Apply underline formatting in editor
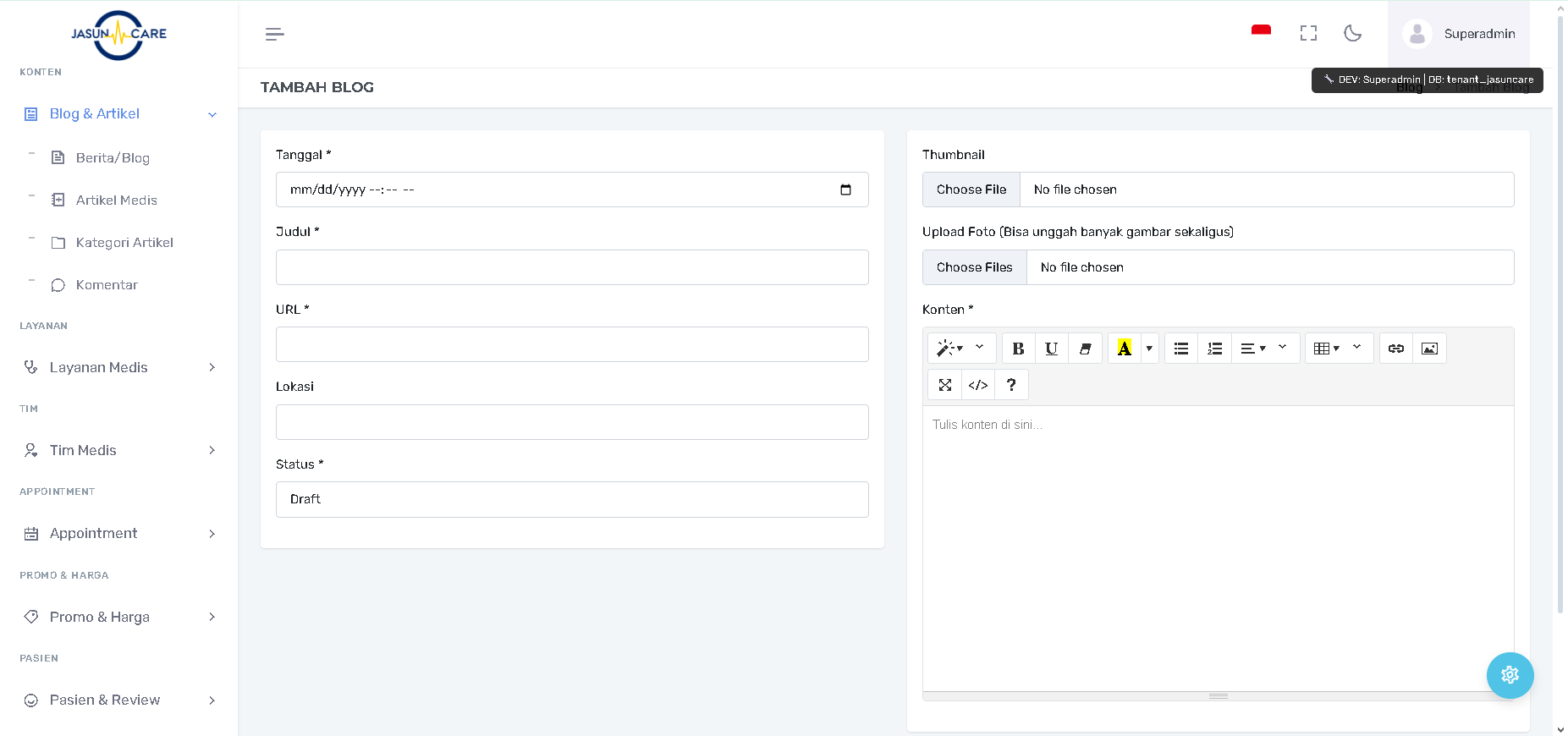Image resolution: width=1568 pixels, height=736 pixels. click(1051, 349)
